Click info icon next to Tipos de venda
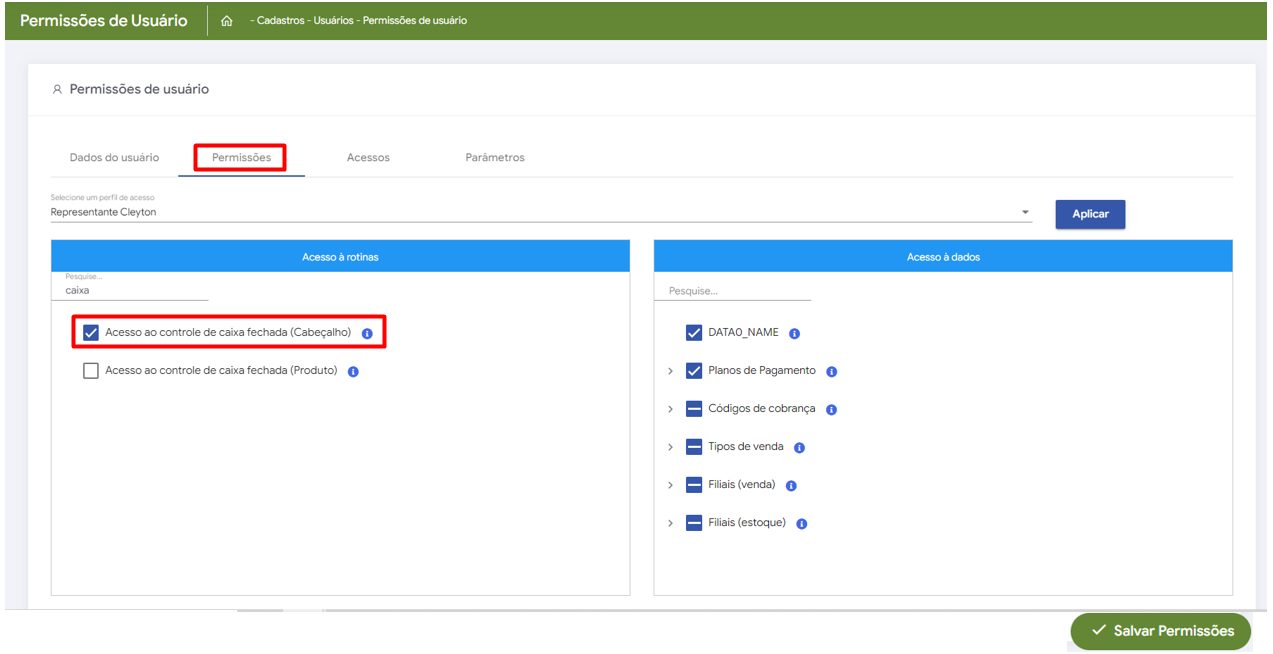 point(799,447)
